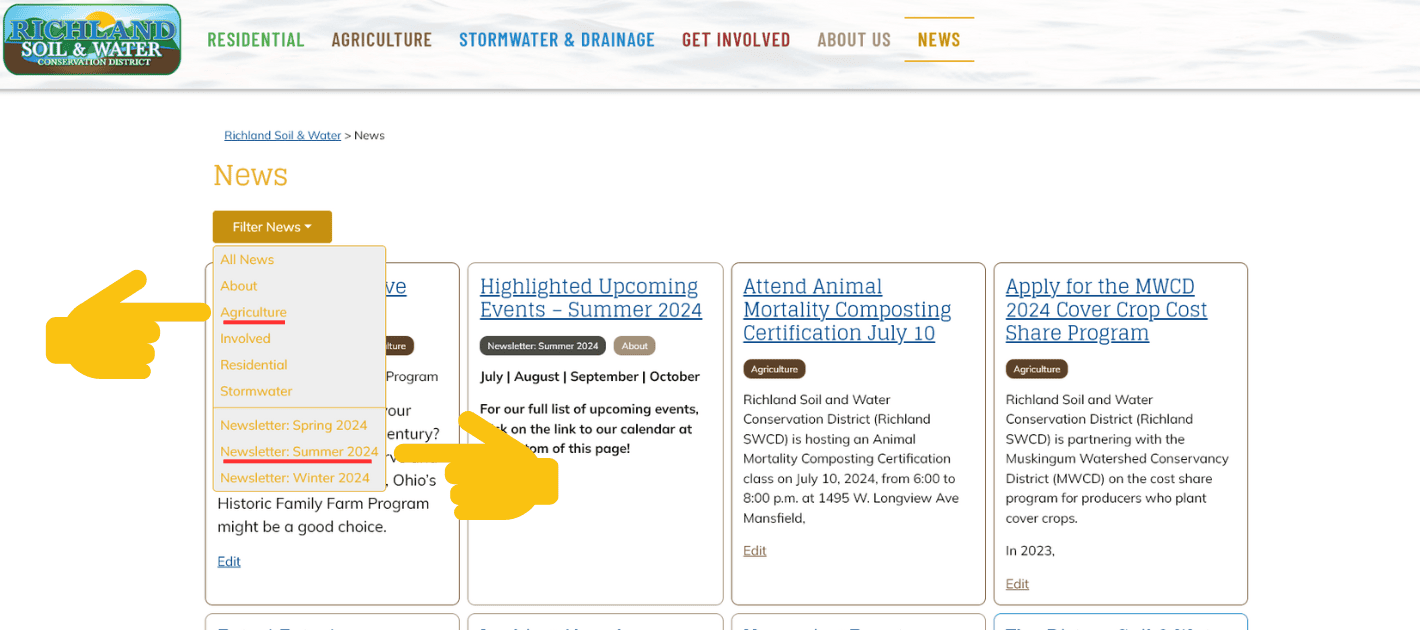
Task: Click Agriculture tag on Cover Crop card
Action: [1037, 369]
